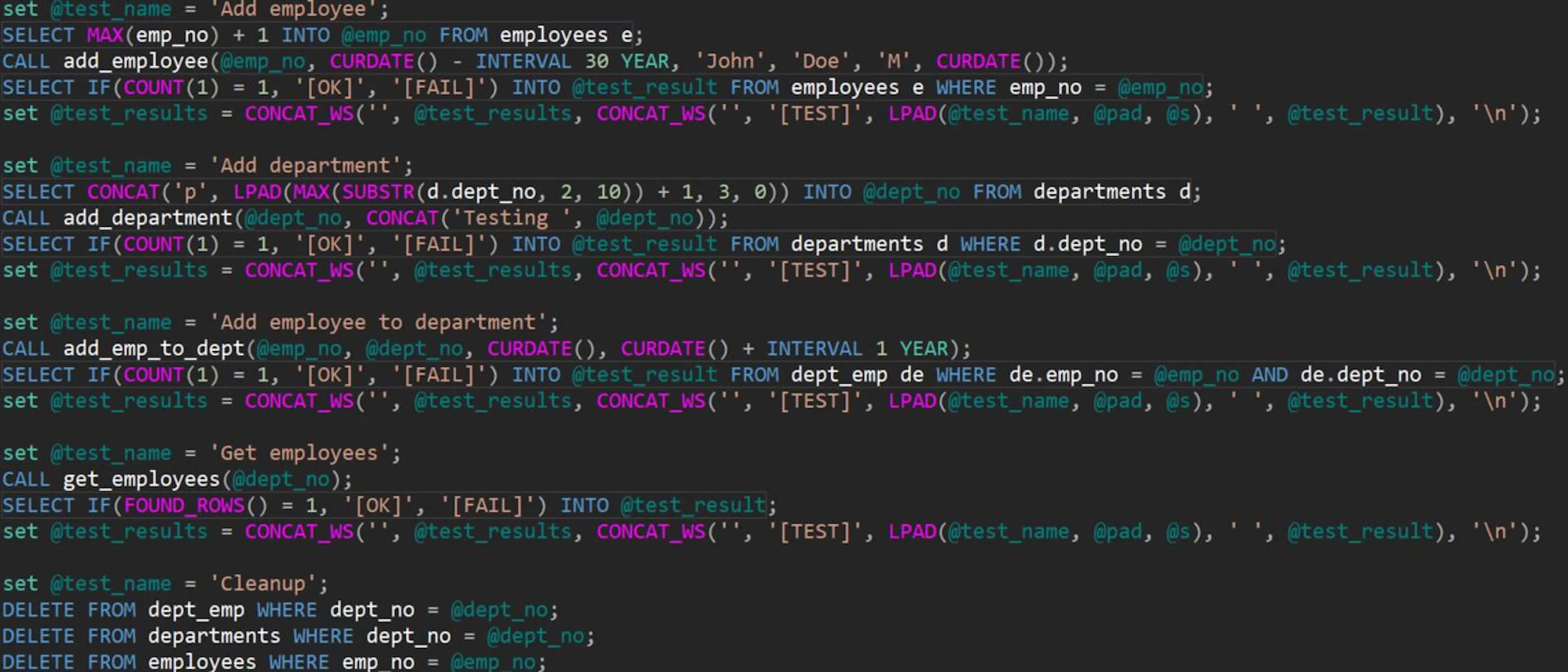Click the INTERVAL 30 YEAR expression
Screen dimensions: 1568x672
tap(572, 62)
